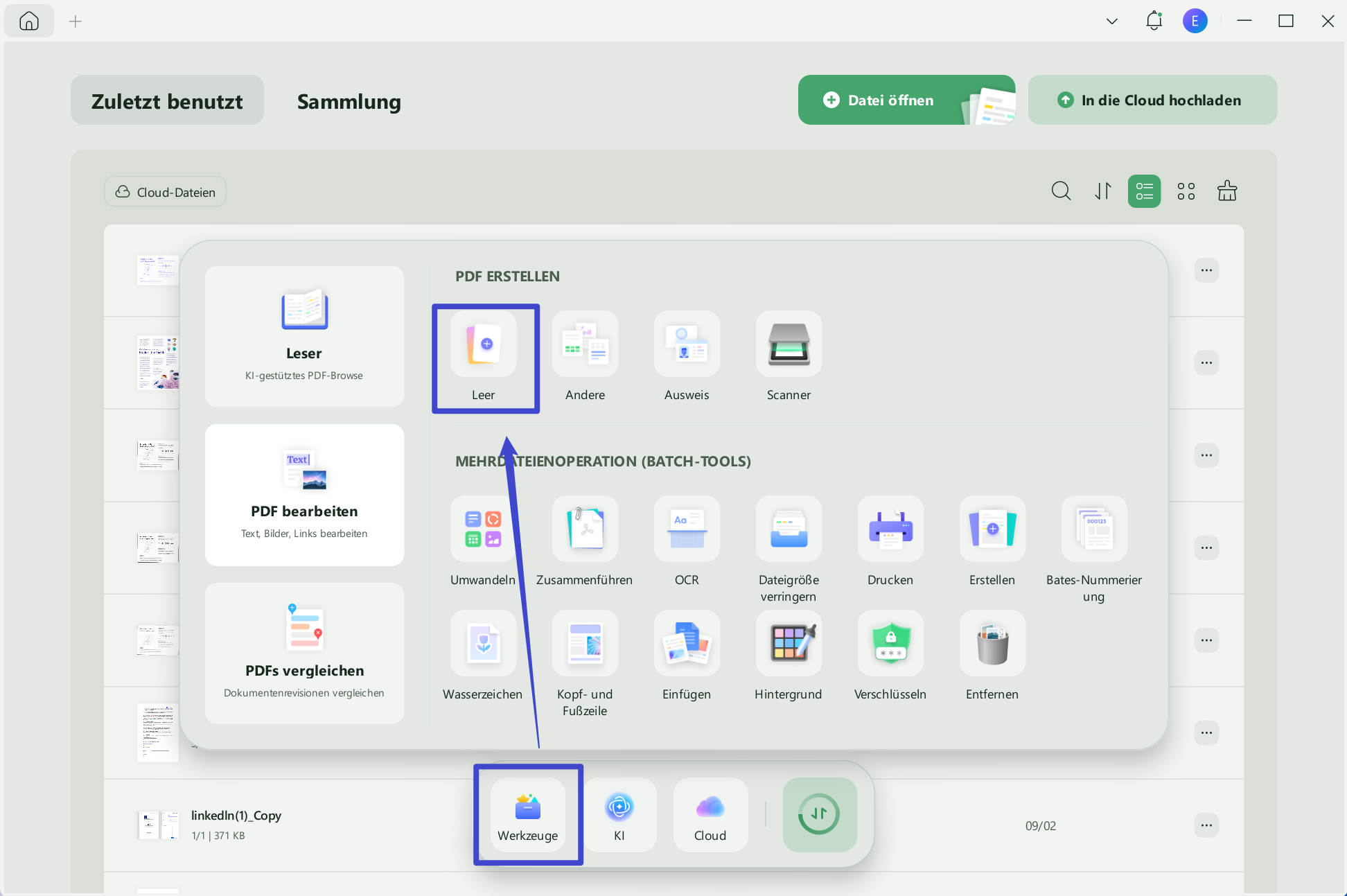
Task: Open Cloud from the bottom bar
Action: tap(710, 815)
